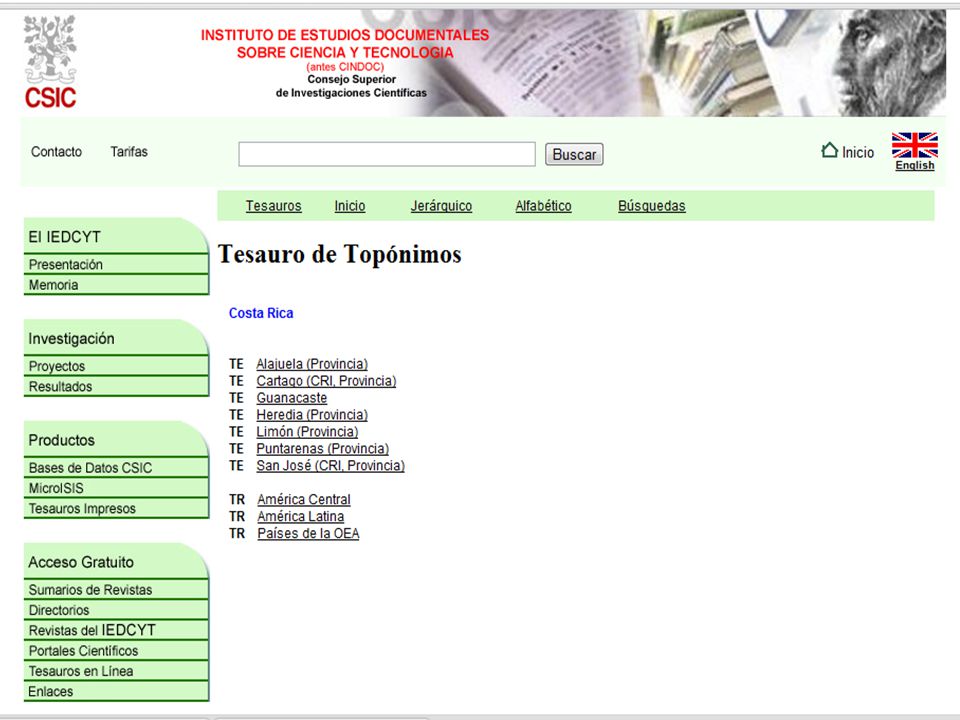Open the English version link
This screenshot has width=960, height=720.
pyautogui.click(x=915, y=165)
